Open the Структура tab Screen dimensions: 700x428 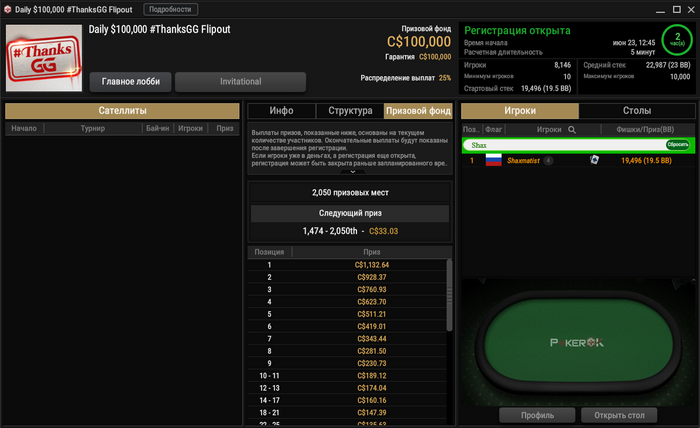[x=350, y=111]
